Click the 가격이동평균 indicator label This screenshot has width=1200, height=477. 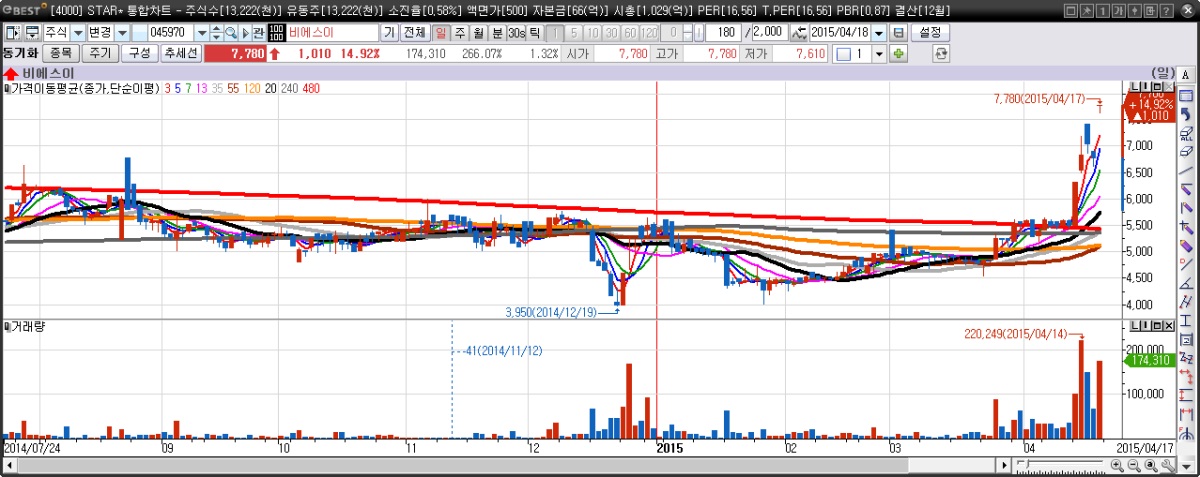pyautogui.click(x=84, y=89)
